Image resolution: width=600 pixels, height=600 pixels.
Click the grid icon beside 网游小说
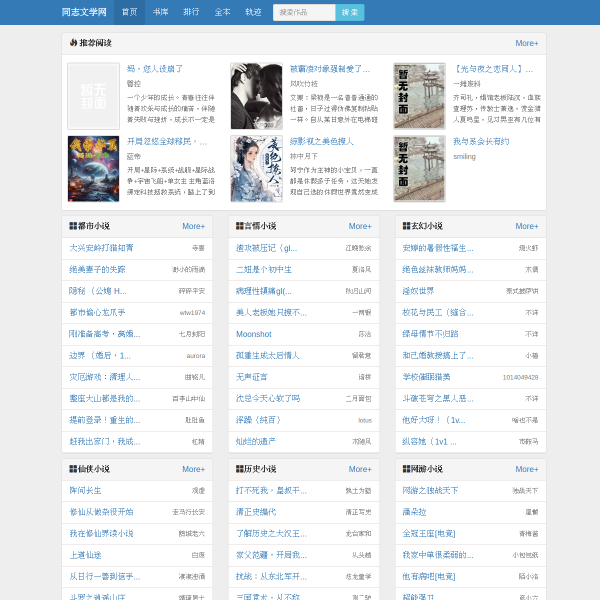pos(407,469)
